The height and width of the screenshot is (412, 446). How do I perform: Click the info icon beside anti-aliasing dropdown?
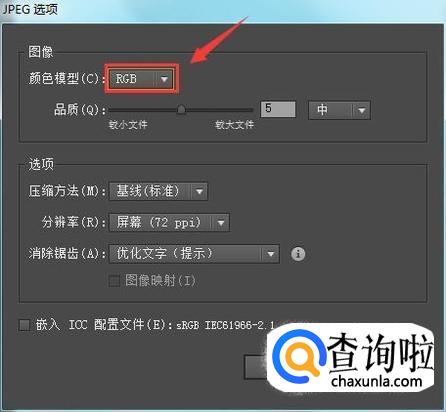tap(298, 254)
